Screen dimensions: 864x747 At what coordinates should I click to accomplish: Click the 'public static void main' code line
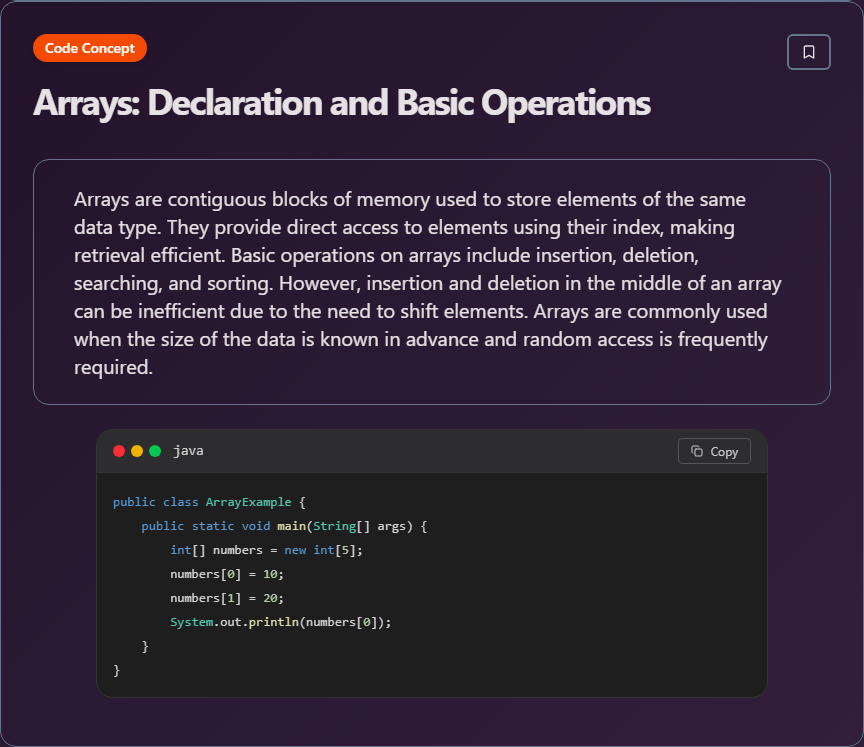coord(284,526)
